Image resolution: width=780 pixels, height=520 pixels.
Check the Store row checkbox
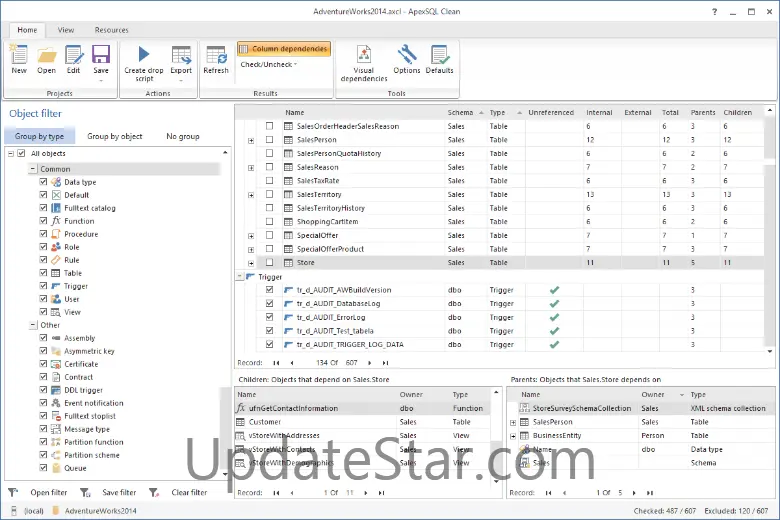click(x=269, y=262)
